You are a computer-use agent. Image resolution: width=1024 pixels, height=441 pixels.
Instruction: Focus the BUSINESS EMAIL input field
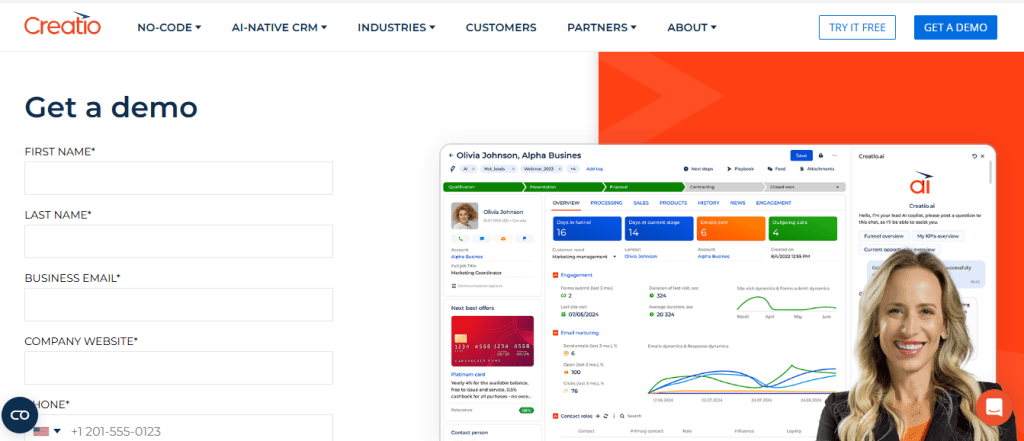[178, 305]
